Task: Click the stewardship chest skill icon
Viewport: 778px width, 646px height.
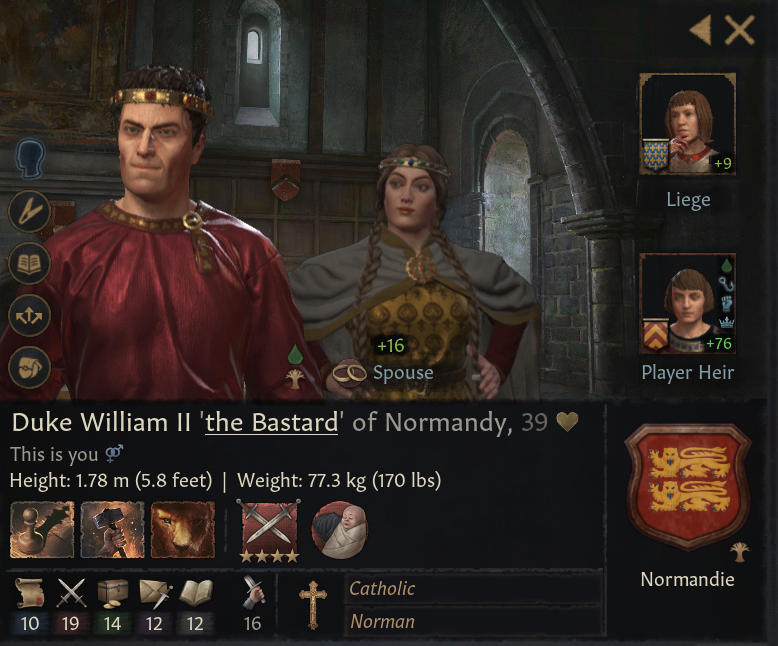Action: pos(112,594)
